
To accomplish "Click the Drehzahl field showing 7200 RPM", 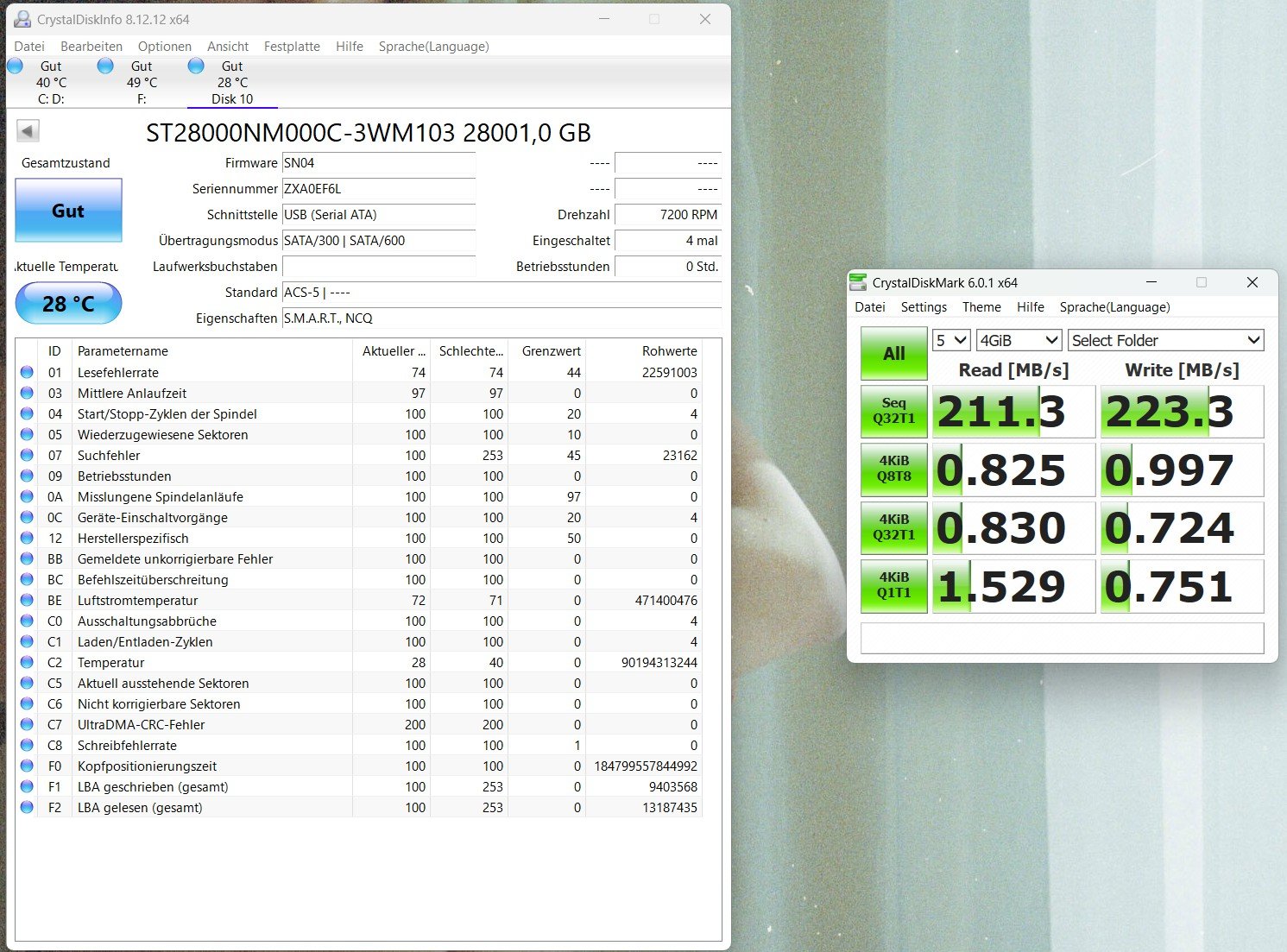I will pyautogui.click(x=668, y=215).
